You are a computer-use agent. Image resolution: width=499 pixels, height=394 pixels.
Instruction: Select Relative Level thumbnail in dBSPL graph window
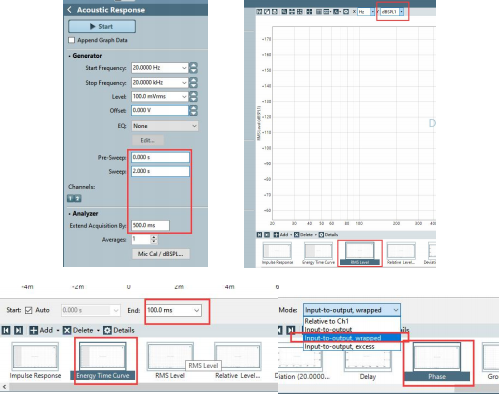coord(401,253)
